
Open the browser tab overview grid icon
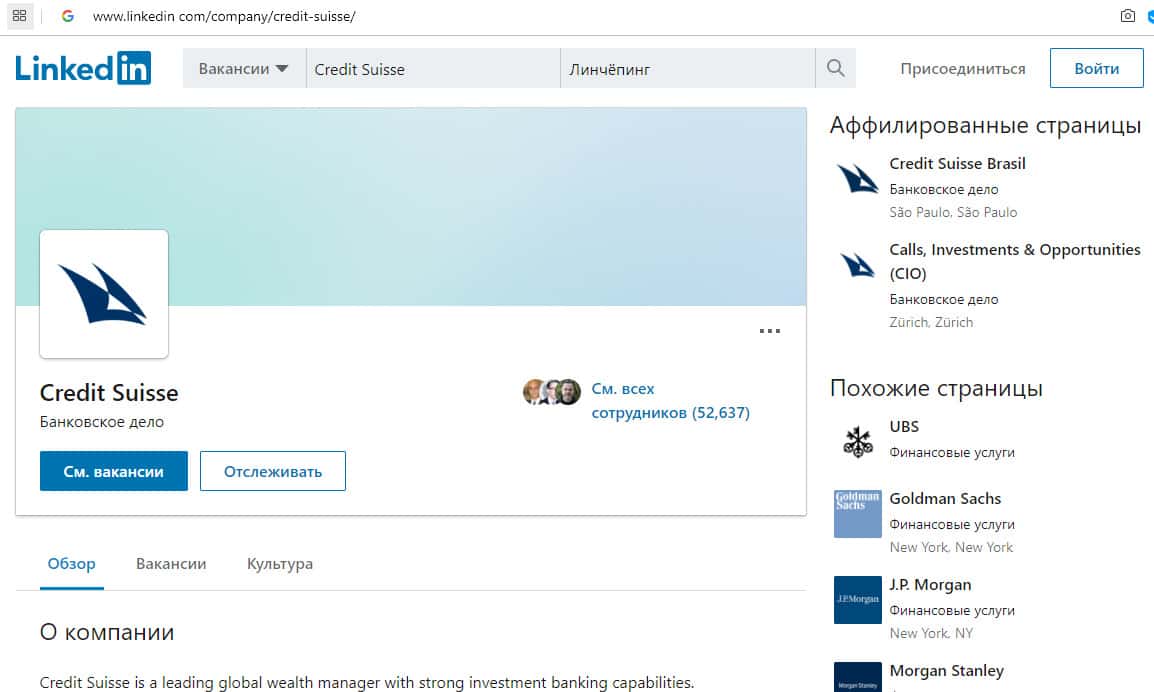pos(20,15)
